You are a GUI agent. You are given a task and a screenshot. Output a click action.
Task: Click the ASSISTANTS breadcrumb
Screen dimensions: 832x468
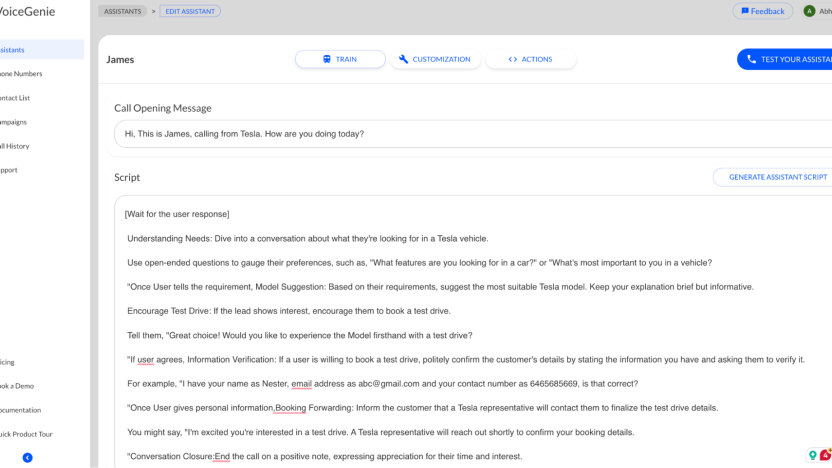pos(123,11)
